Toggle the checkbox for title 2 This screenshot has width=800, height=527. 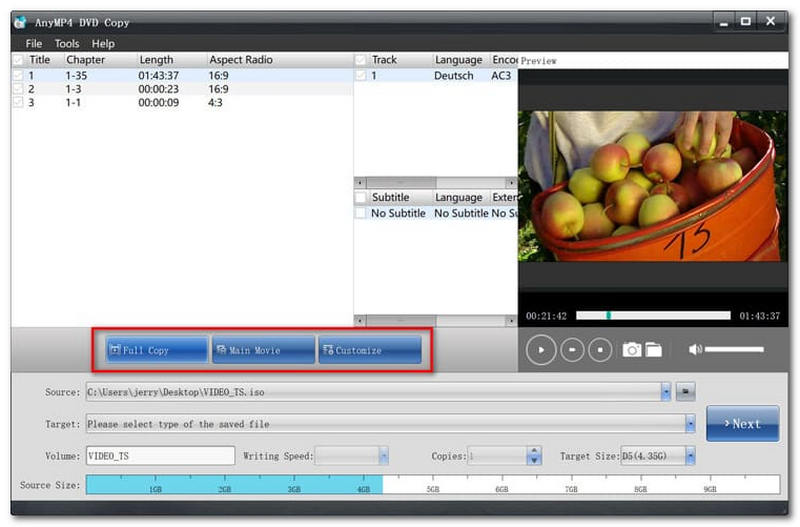point(17,89)
